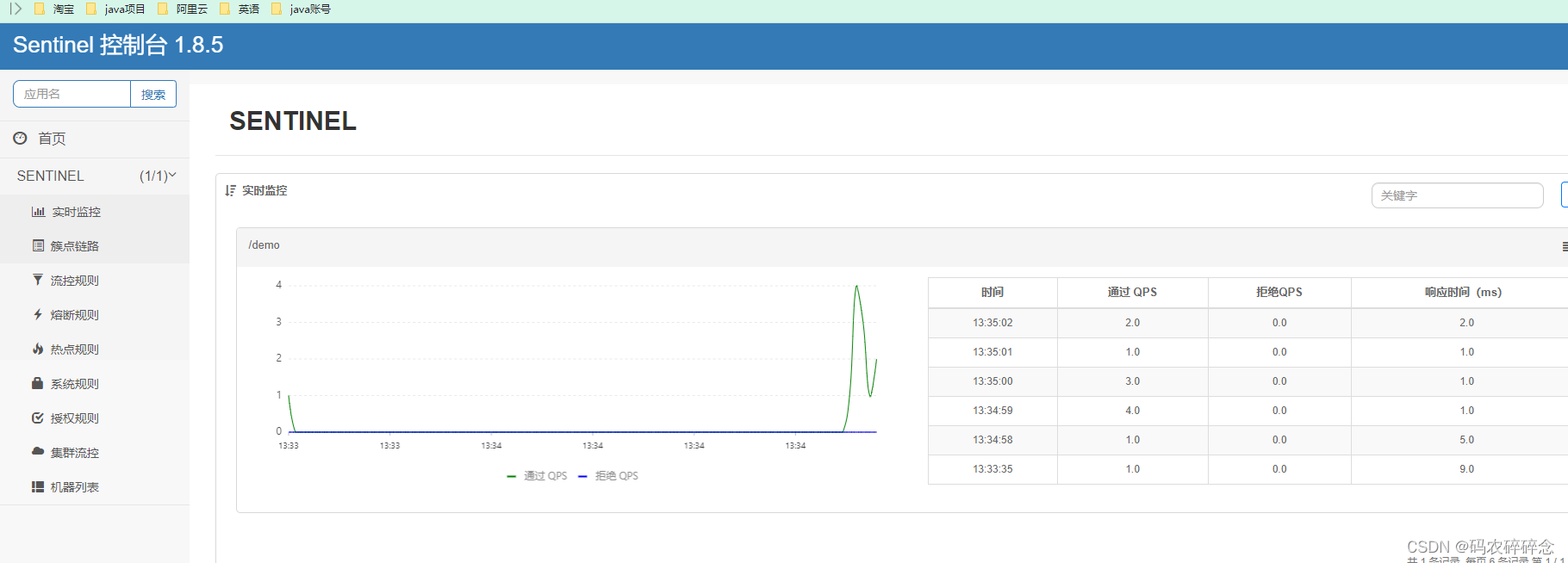Click the 13:35:02 time cell
This screenshot has height=563, width=1568.
coord(992,323)
